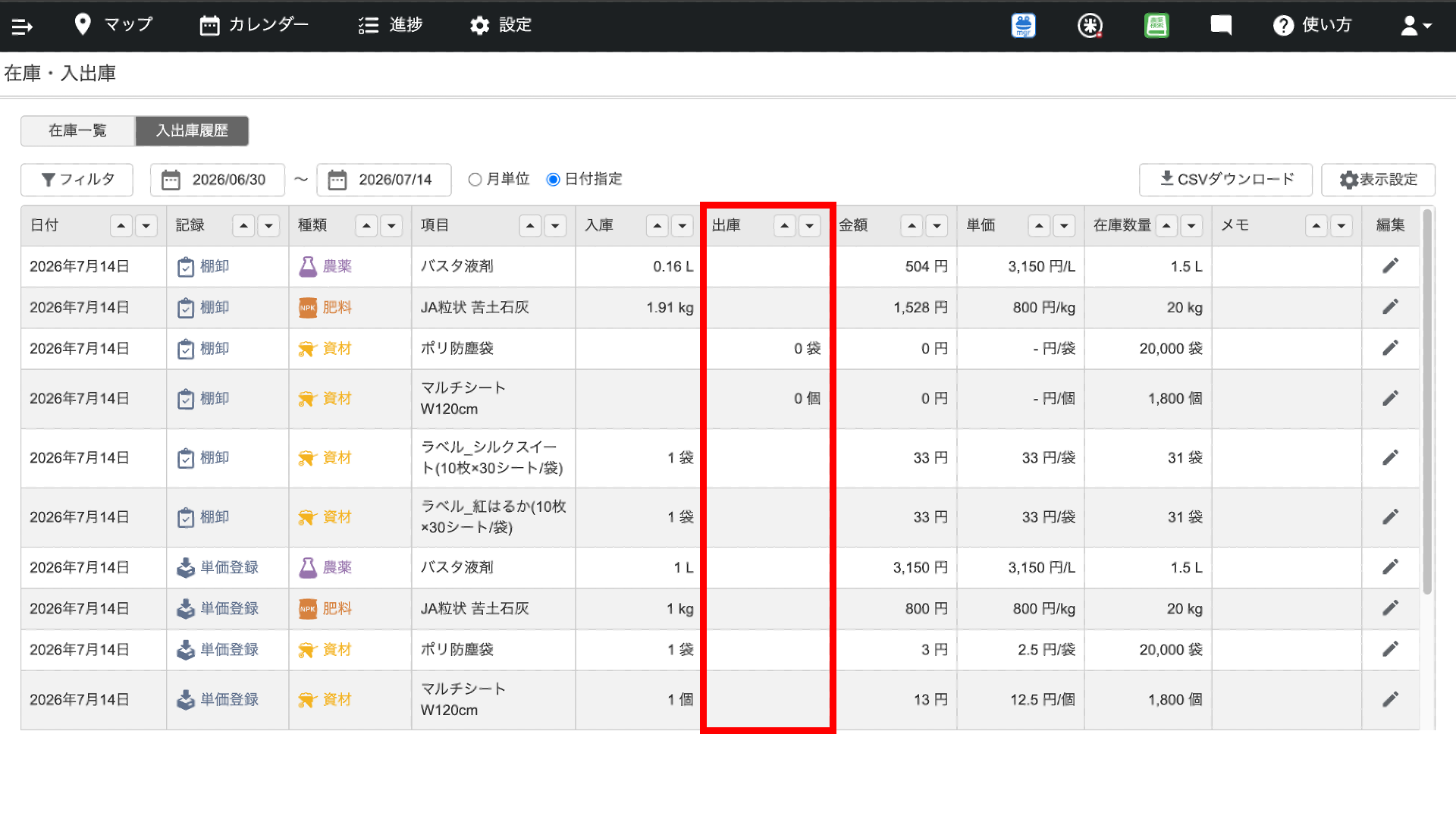Edit the 棚卸 マルチシート W120cm row
The height and width of the screenshot is (819, 1456).
coord(1390,398)
